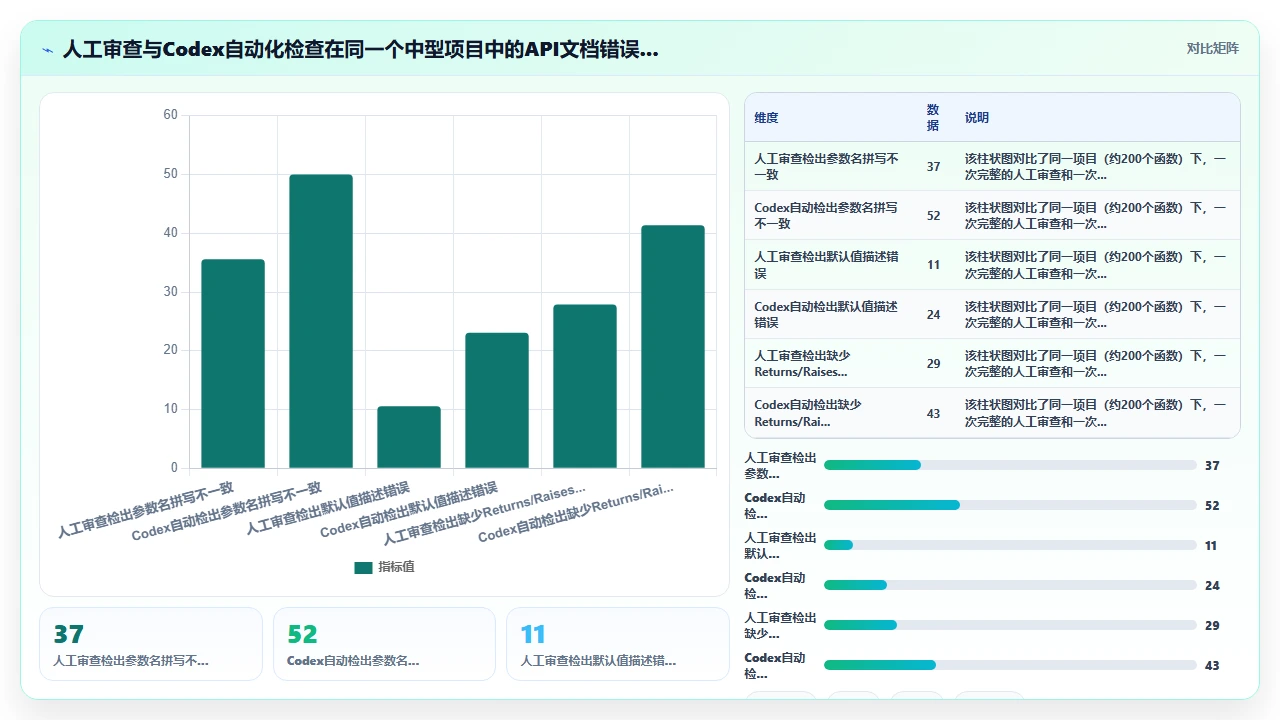Select table row cell 人工审查检出缺少 Returns/Raises...
Viewport: 1280px width, 720px height.
pos(829,363)
